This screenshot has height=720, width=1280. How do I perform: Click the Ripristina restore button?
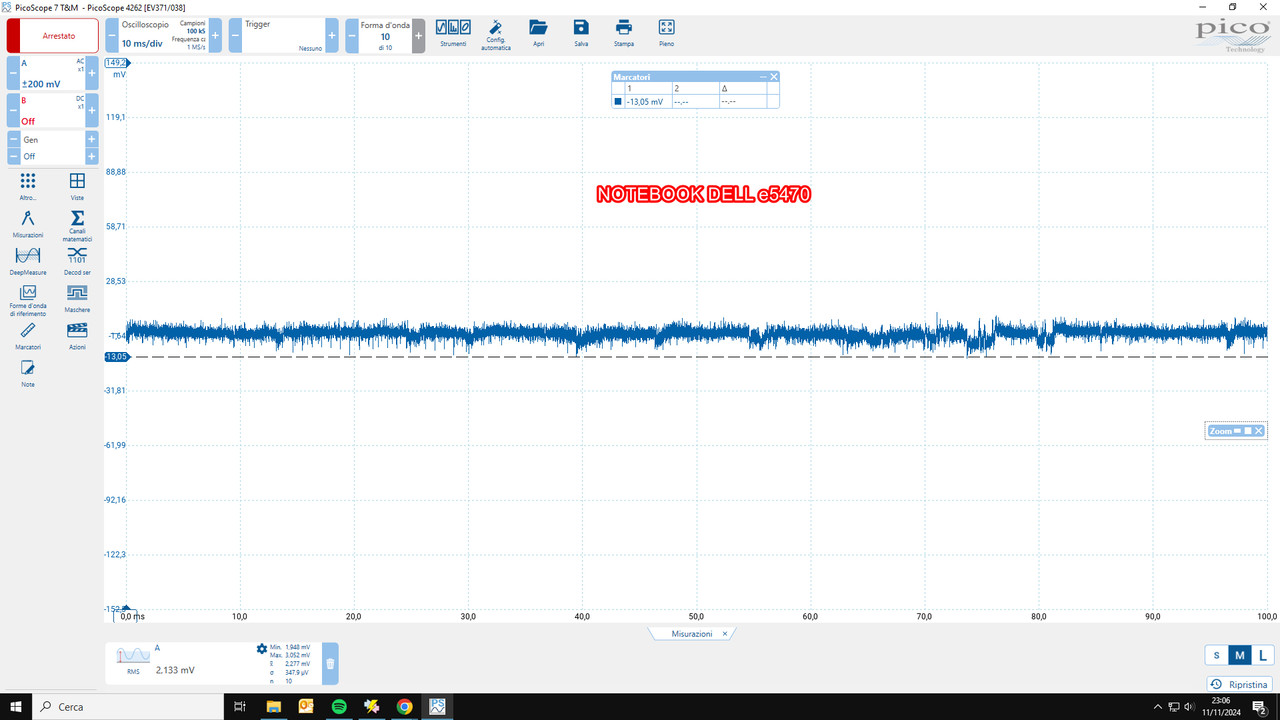[1239, 685]
